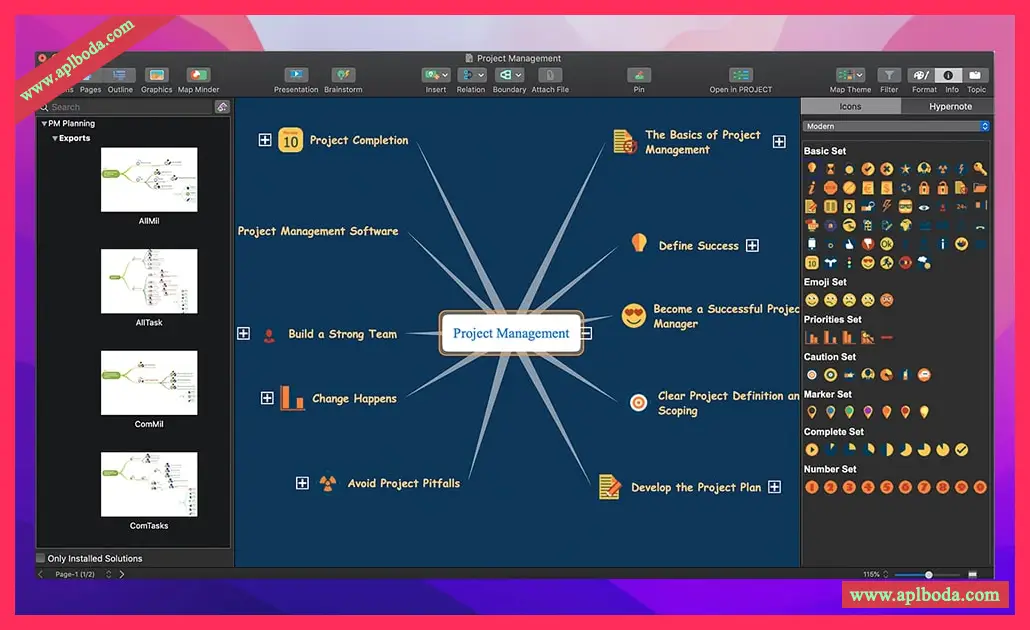Image resolution: width=1030 pixels, height=630 pixels.
Task: Adjust the zoom slider handle
Action: point(928,575)
